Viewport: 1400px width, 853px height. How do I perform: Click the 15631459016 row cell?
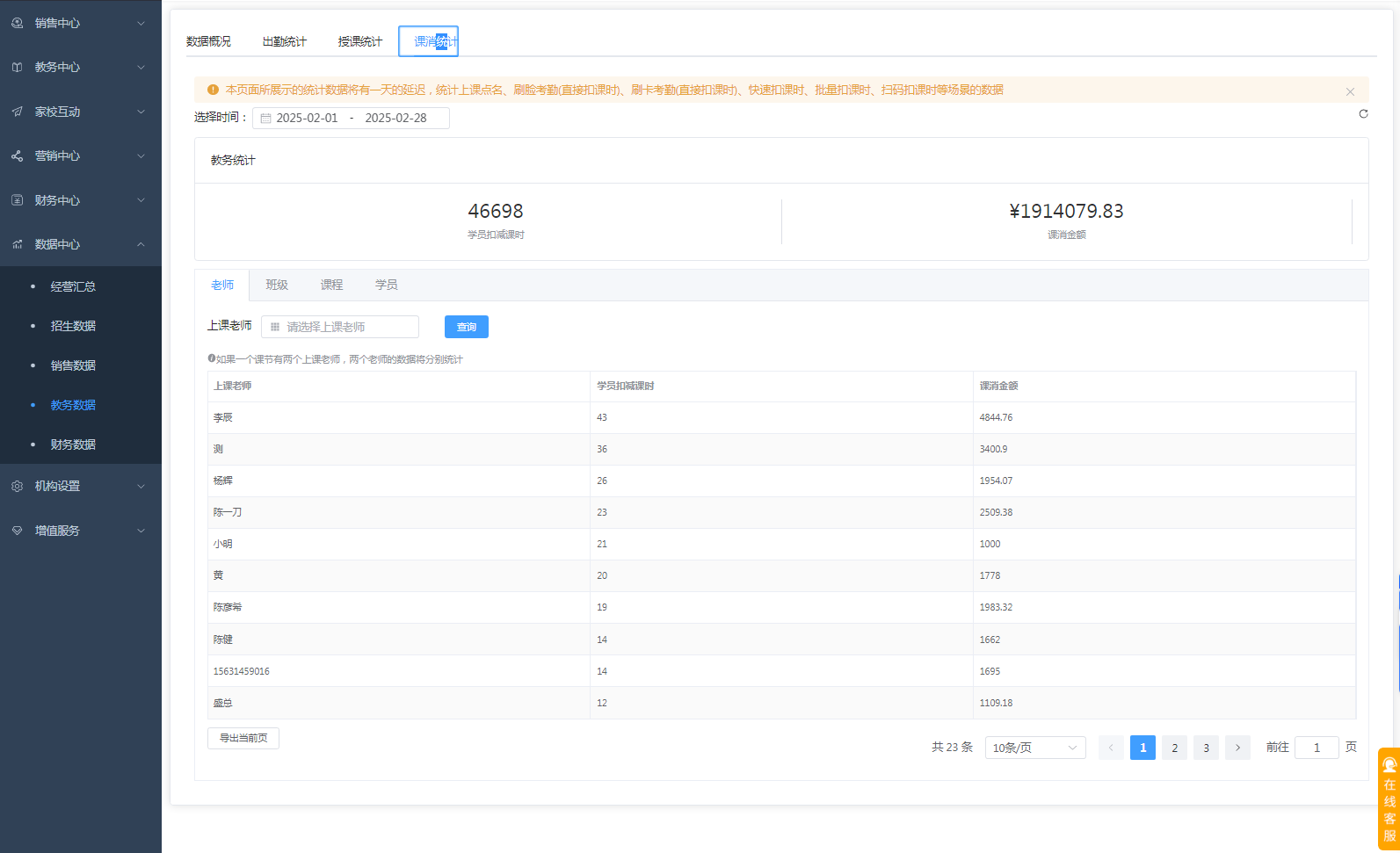pyautogui.click(x=242, y=671)
